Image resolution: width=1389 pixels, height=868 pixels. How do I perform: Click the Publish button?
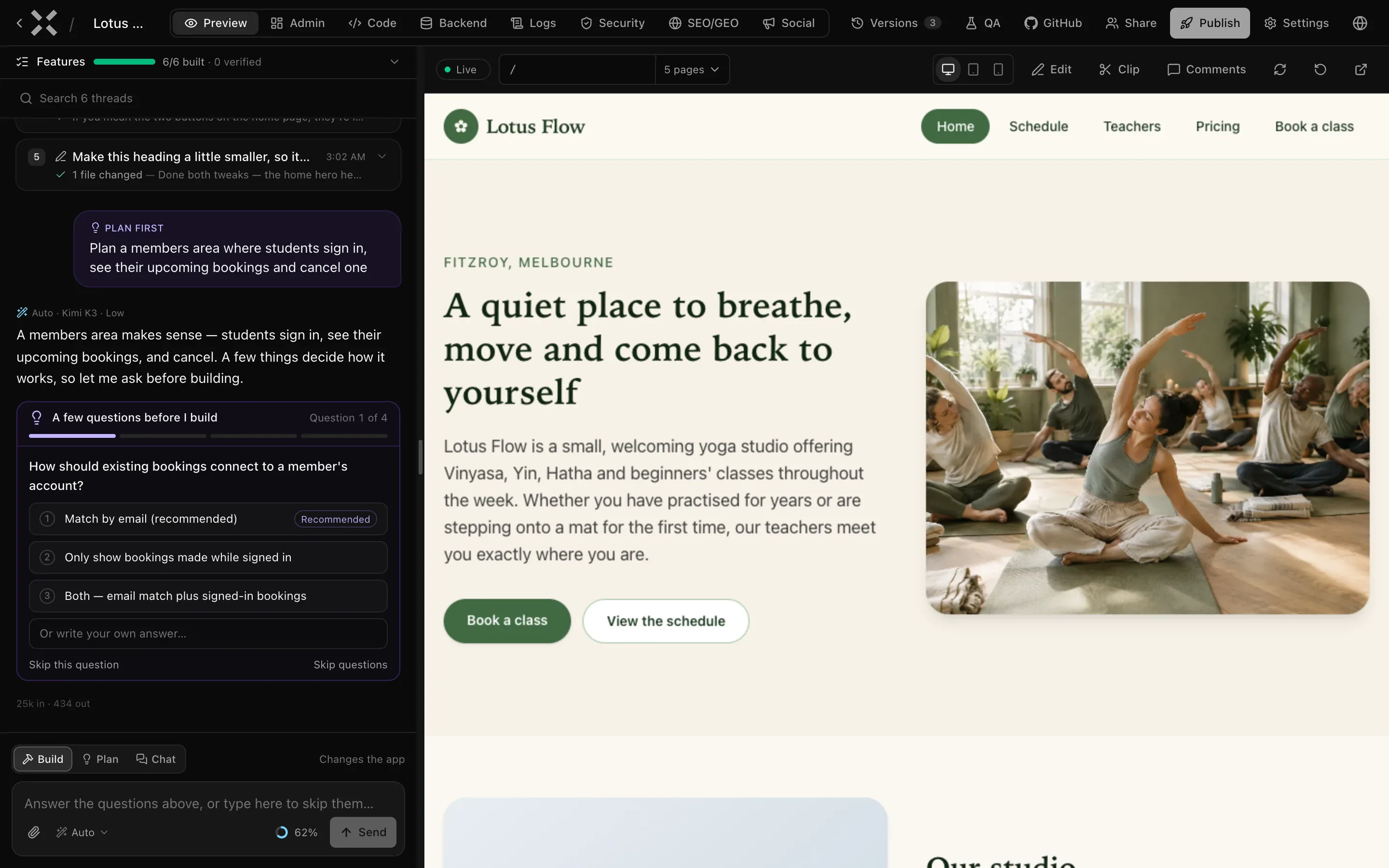[1210, 23]
